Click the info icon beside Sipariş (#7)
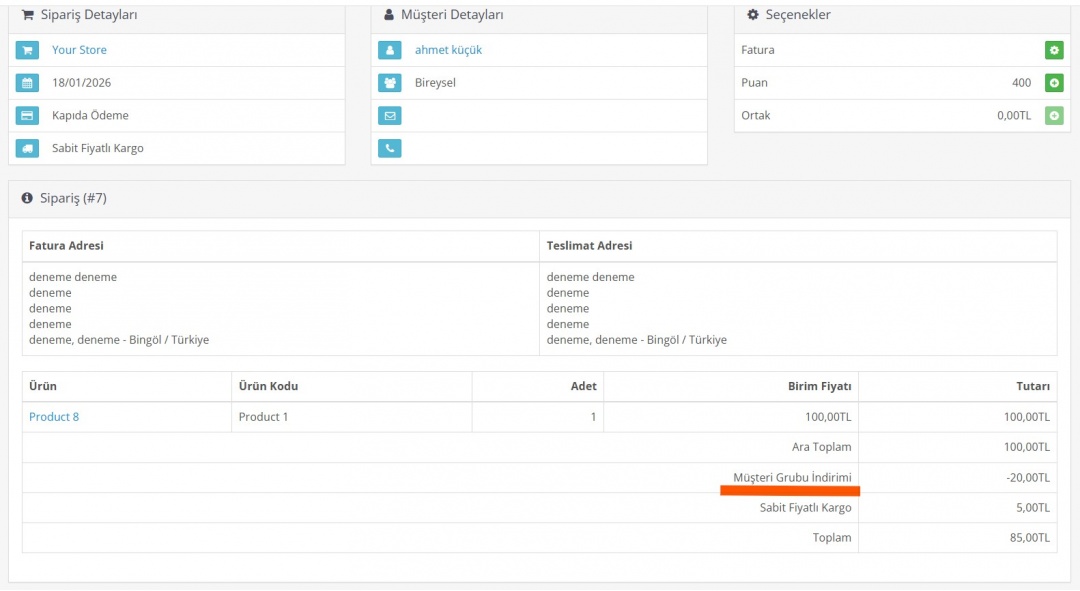Viewport: 1080px width, 591px height. click(27, 199)
